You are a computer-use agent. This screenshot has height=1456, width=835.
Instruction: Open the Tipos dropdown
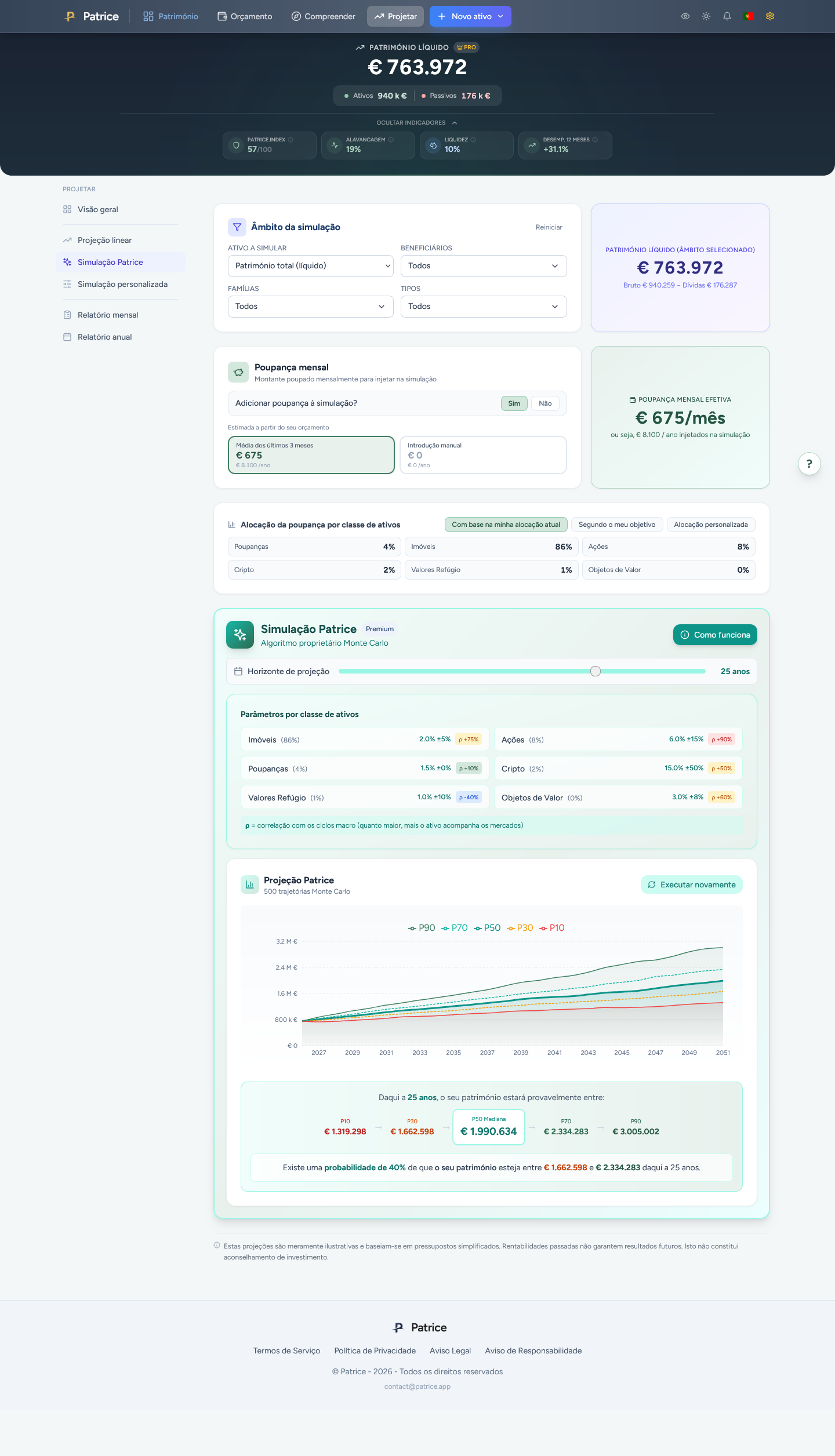pyautogui.click(x=484, y=307)
